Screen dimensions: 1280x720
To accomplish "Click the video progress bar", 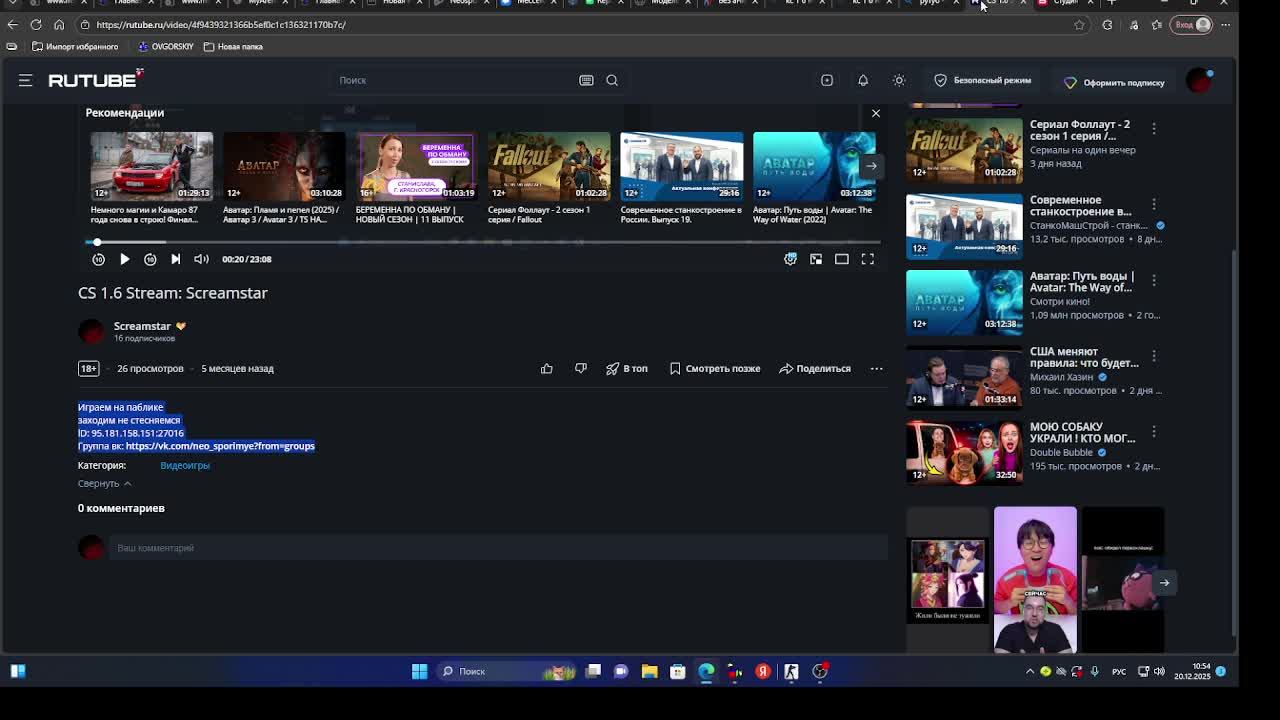I will coord(480,242).
